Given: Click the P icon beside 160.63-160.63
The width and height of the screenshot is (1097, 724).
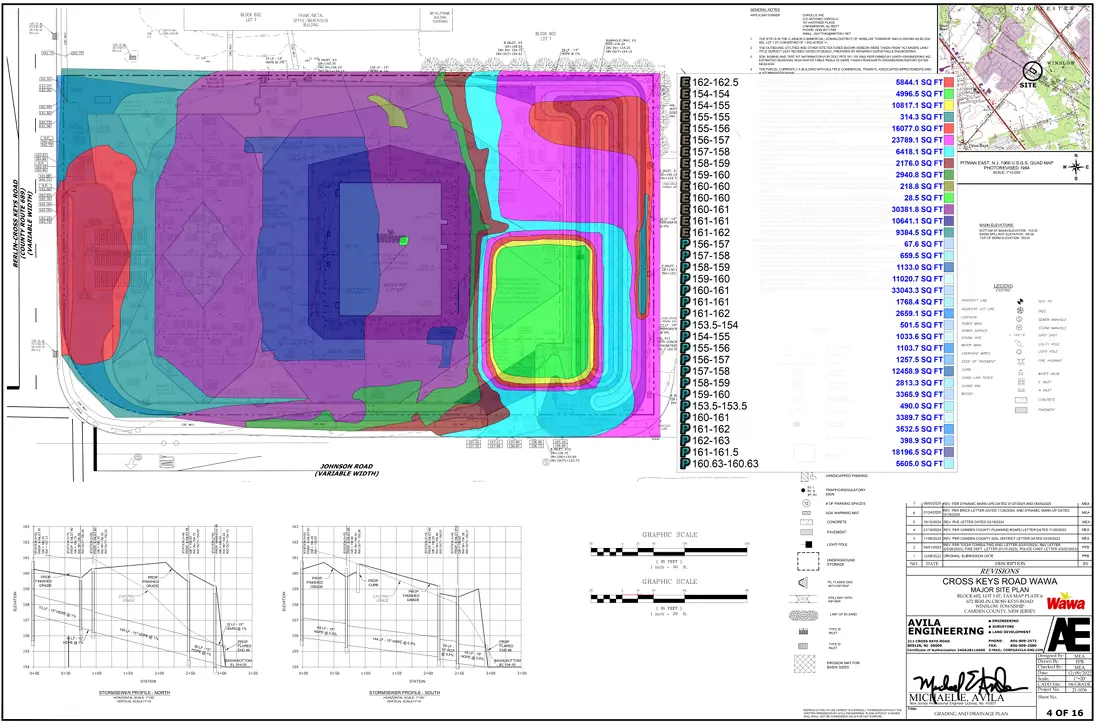Looking at the screenshot, I should point(686,464).
